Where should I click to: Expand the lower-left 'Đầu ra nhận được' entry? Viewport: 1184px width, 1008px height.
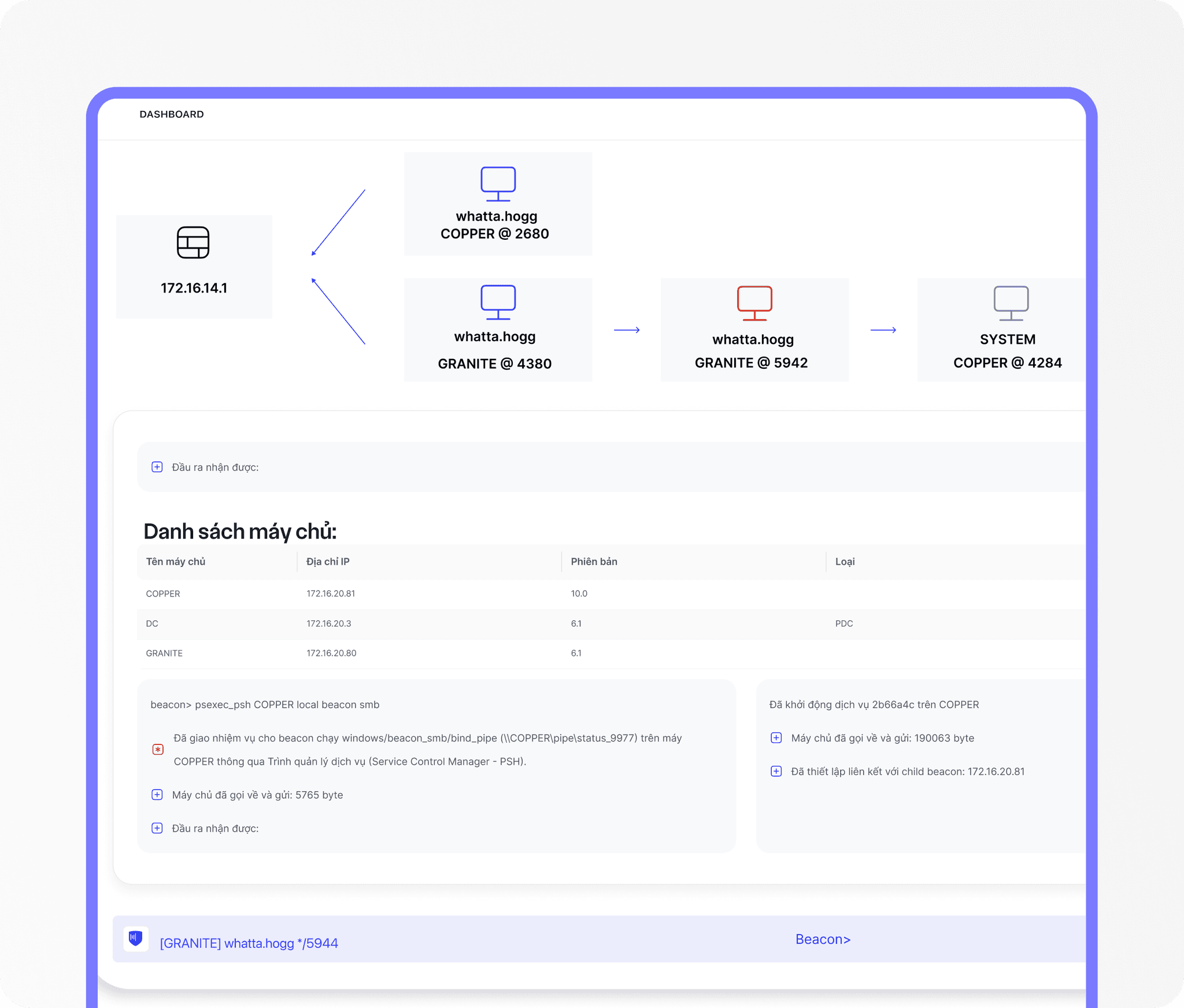tap(157, 828)
